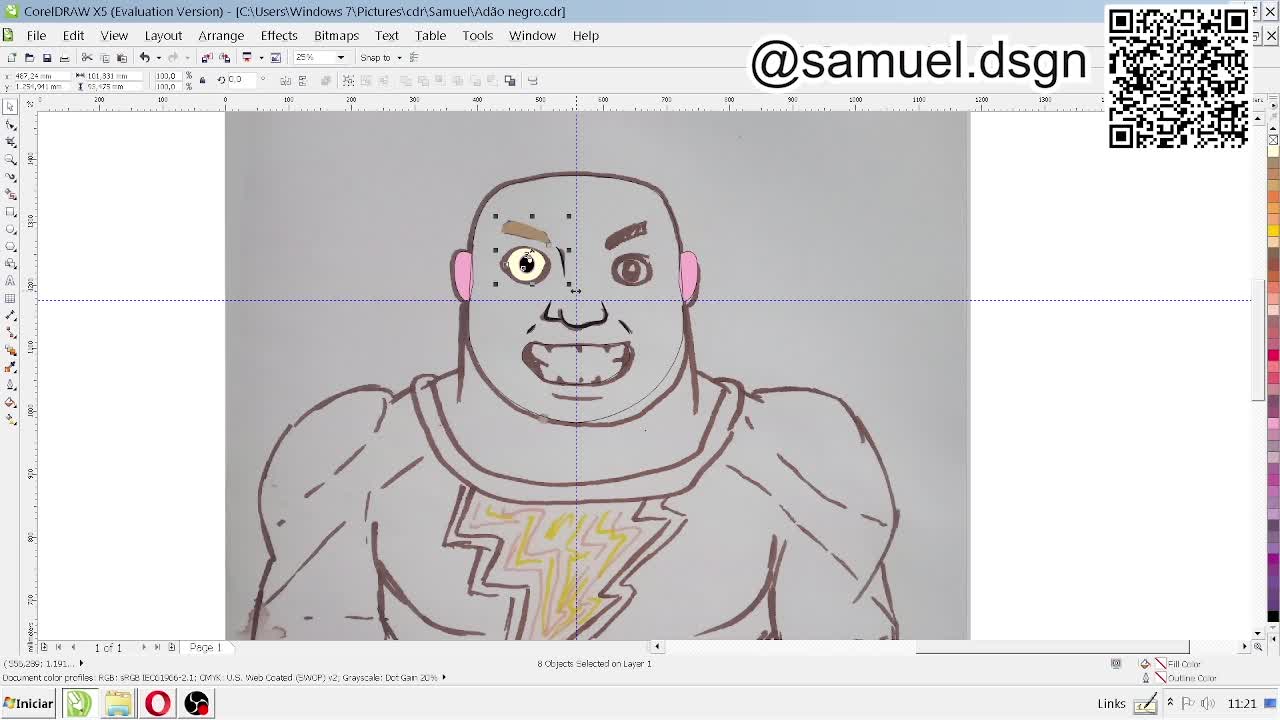This screenshot has height=720, width=1280.
Task: Select the Text tool
Action: [11, 280]
